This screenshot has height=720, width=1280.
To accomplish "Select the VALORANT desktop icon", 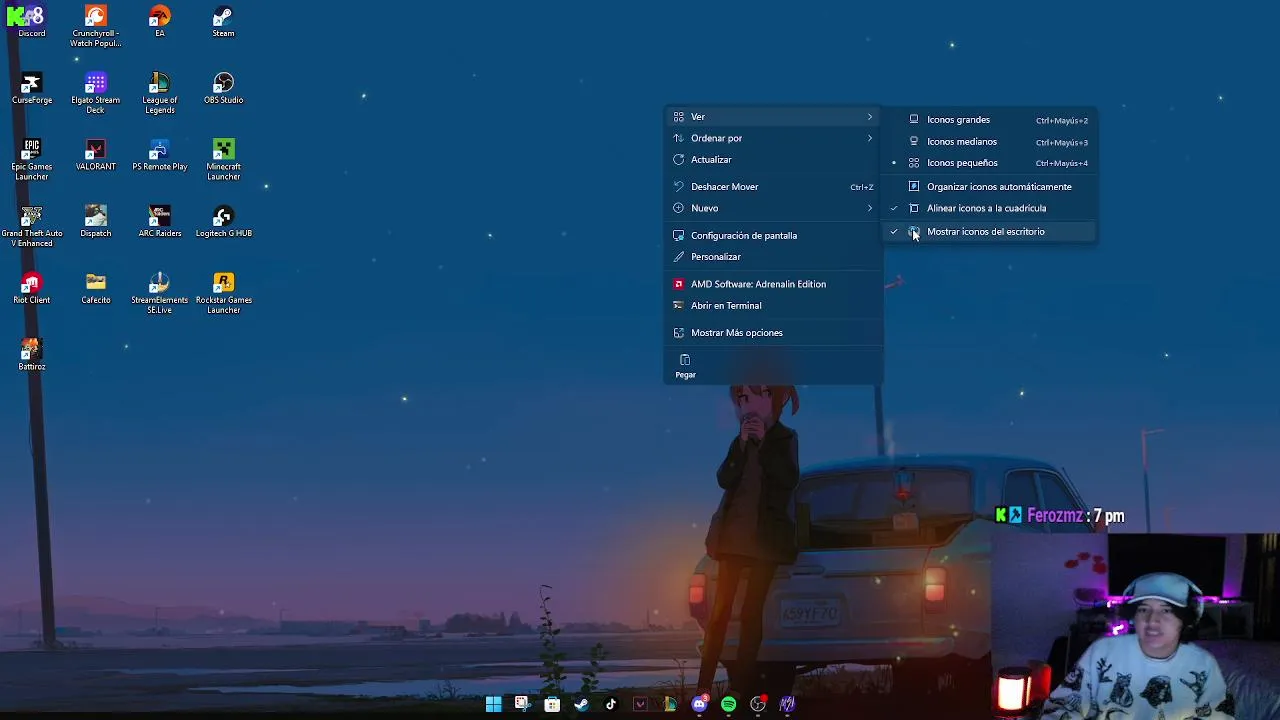I will pyautogui.click(x=96, y=156).
